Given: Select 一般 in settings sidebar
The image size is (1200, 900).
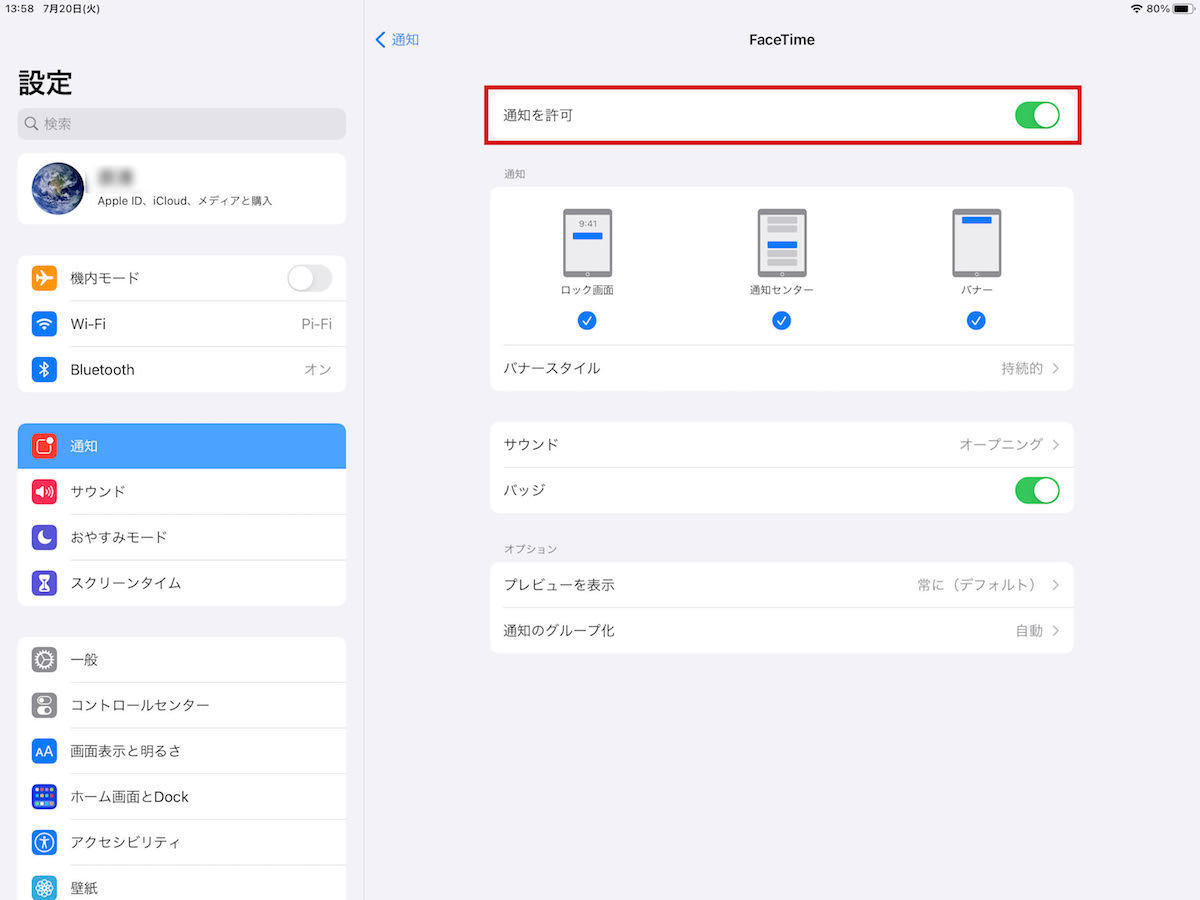Looking at the screenshot, I should point(182,660).
